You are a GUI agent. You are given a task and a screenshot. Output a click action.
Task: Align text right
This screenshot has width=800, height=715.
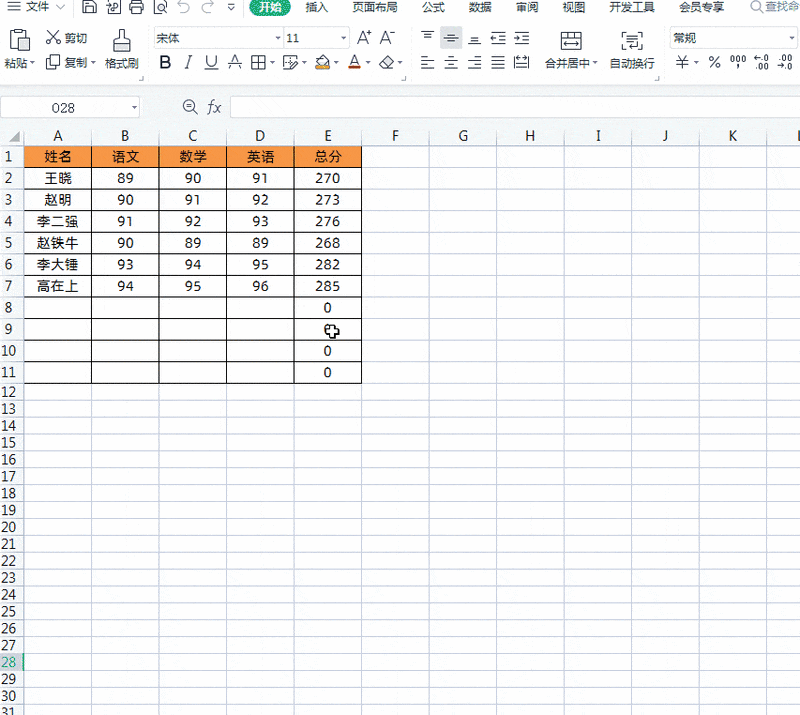[474, 62]
